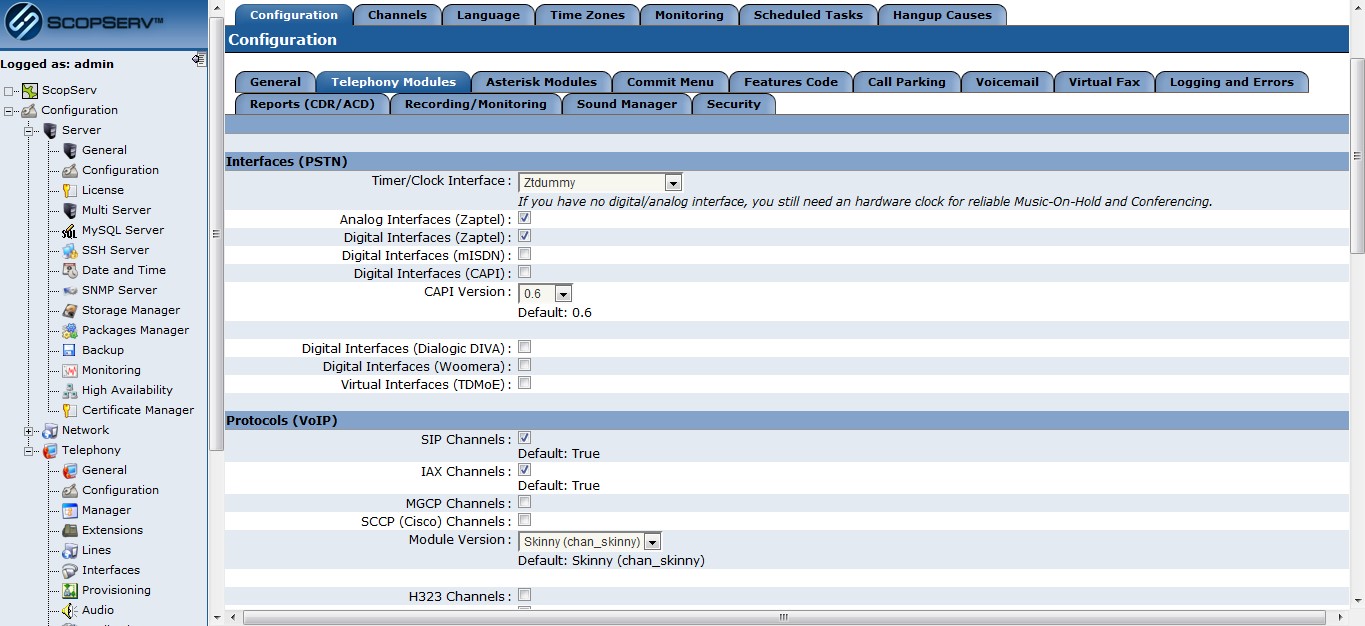Open Extensions under Telephony
The width and height of the screenshot is (1365, 626).
click(x=112, y=530)
